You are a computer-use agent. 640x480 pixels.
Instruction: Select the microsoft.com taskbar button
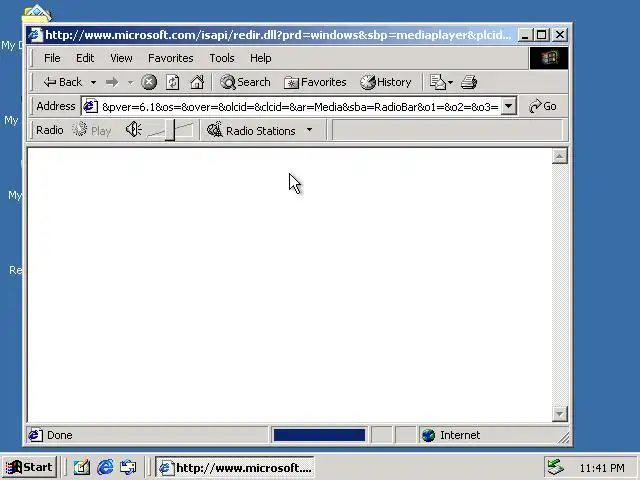pyautogui.click(x=235, y=467)
